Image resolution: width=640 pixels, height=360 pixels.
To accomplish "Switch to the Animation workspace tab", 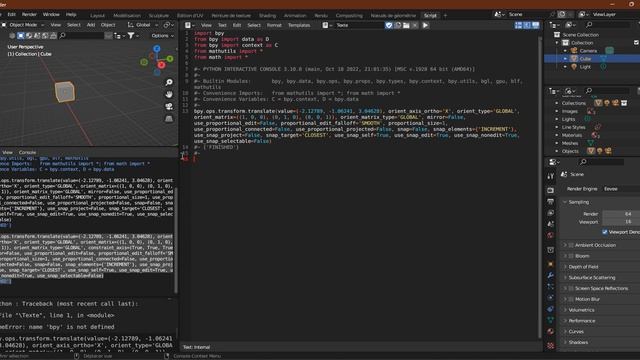I will tap(295, 16).
